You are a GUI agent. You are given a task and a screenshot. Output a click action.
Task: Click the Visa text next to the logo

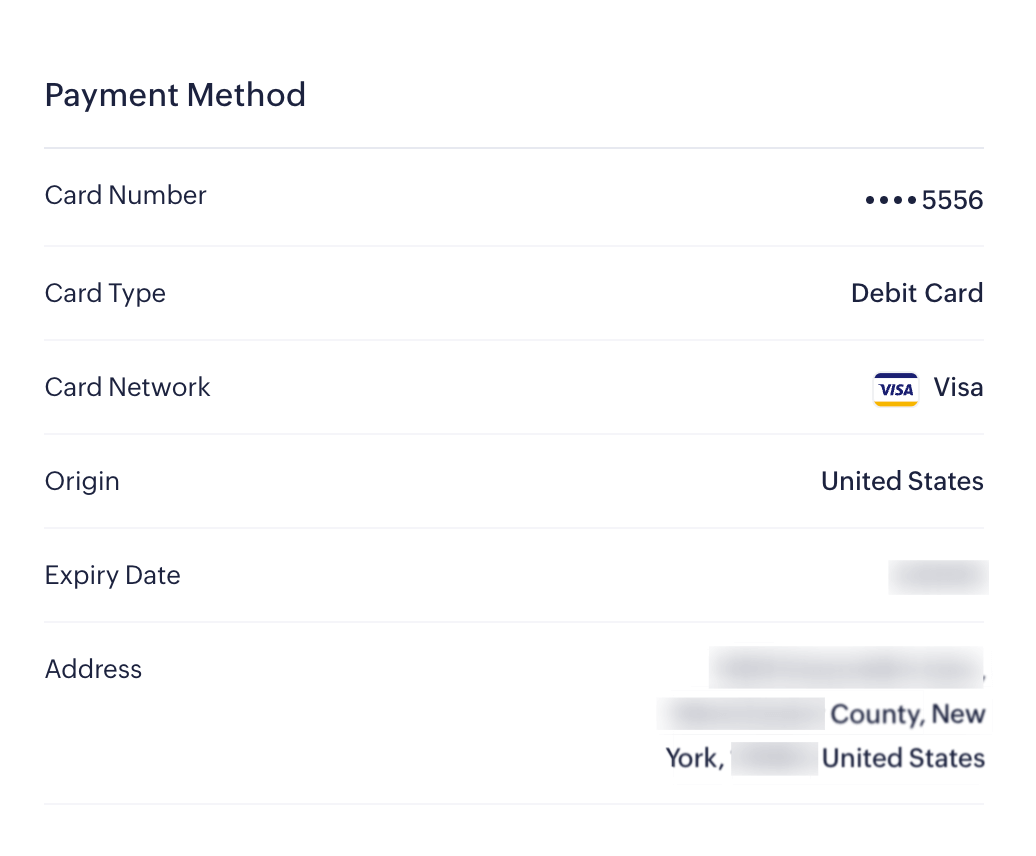point(958,387)
